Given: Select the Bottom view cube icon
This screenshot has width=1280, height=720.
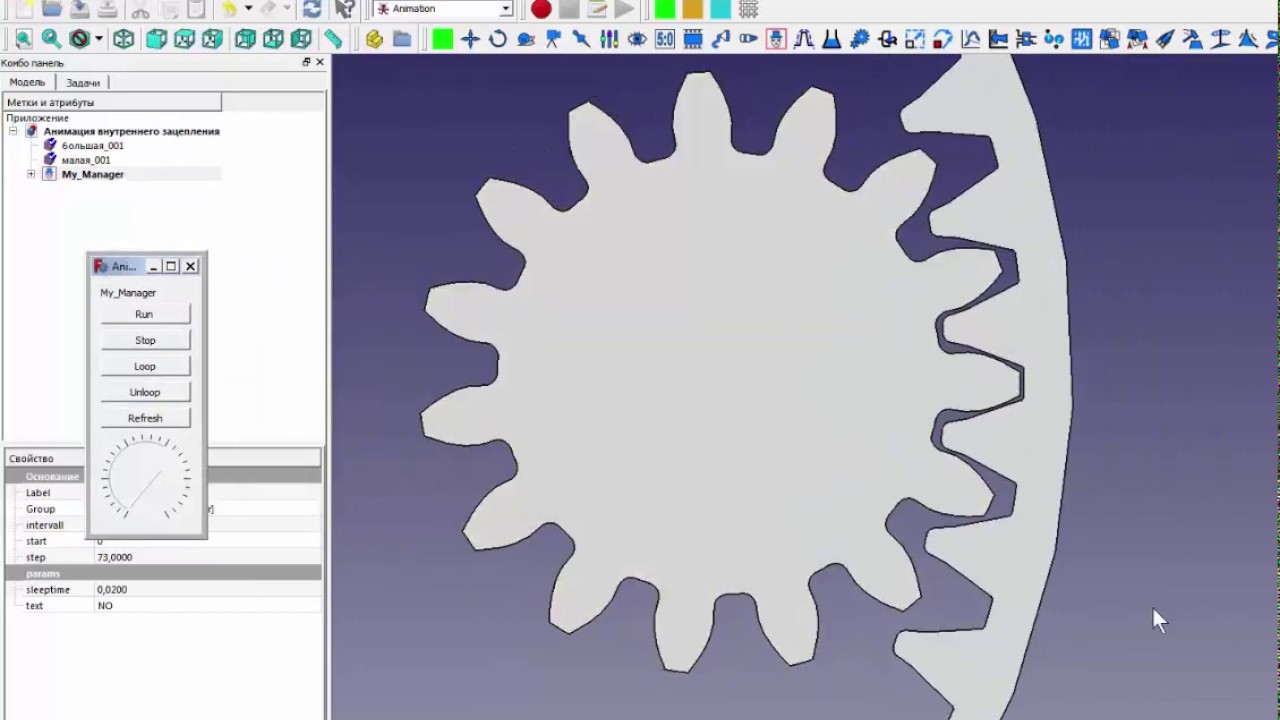Looking at the screenshot, I should 273,39.
